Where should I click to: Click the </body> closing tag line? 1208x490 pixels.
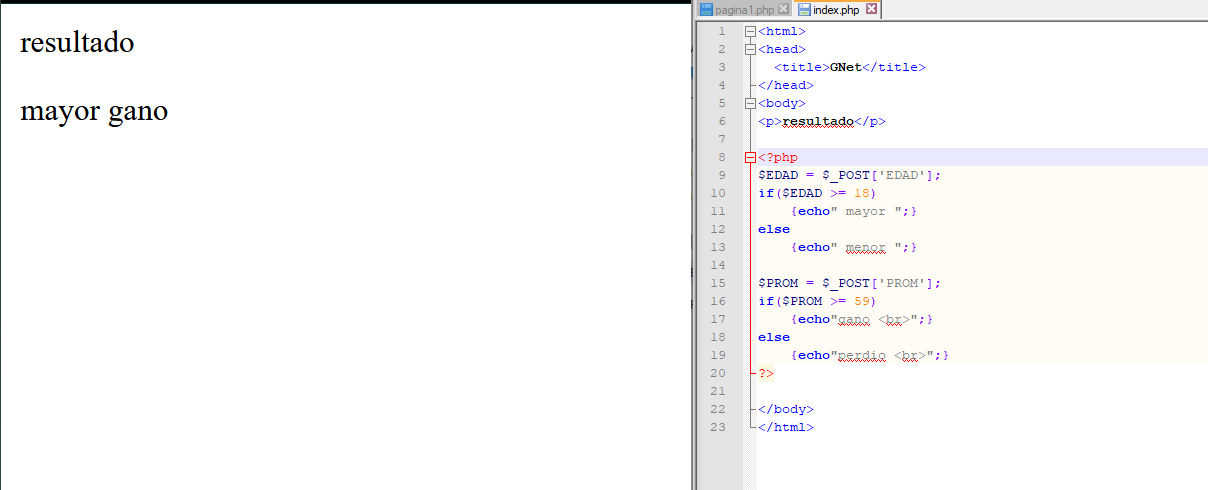click(x=786, y=410)
